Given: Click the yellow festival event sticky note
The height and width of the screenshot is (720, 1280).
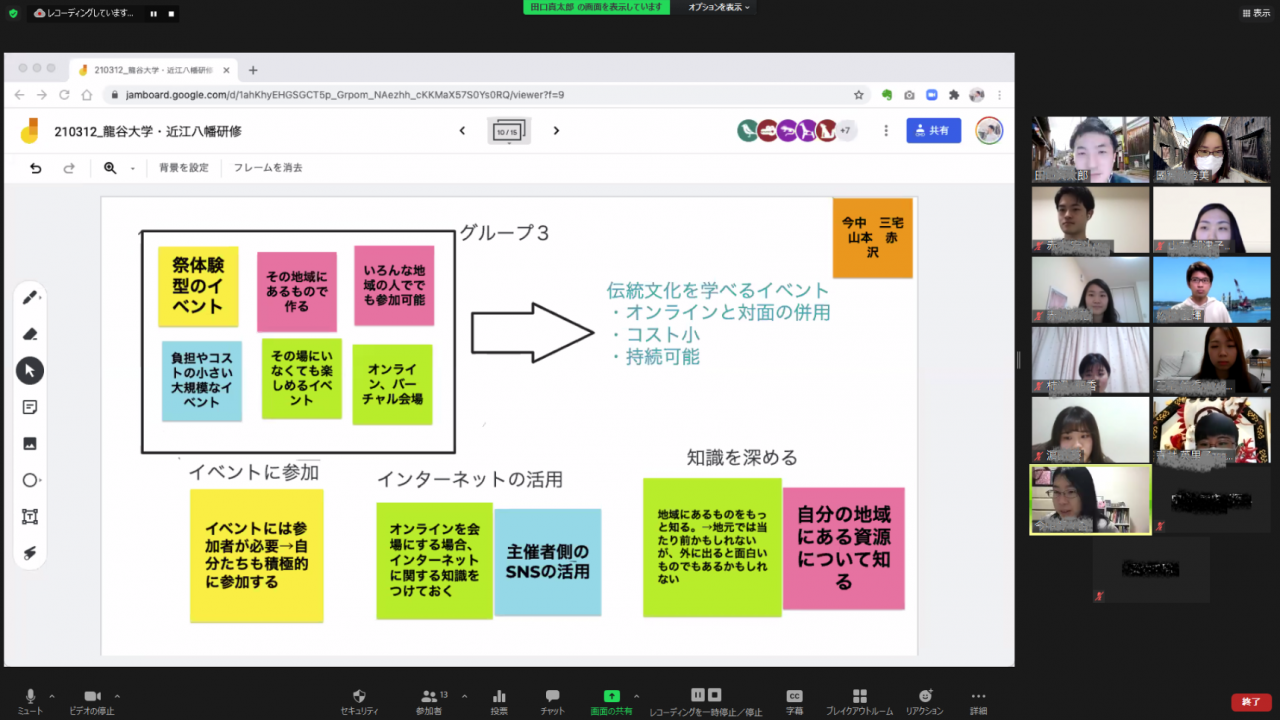Looking at the screenshot, I should point(198,286).
